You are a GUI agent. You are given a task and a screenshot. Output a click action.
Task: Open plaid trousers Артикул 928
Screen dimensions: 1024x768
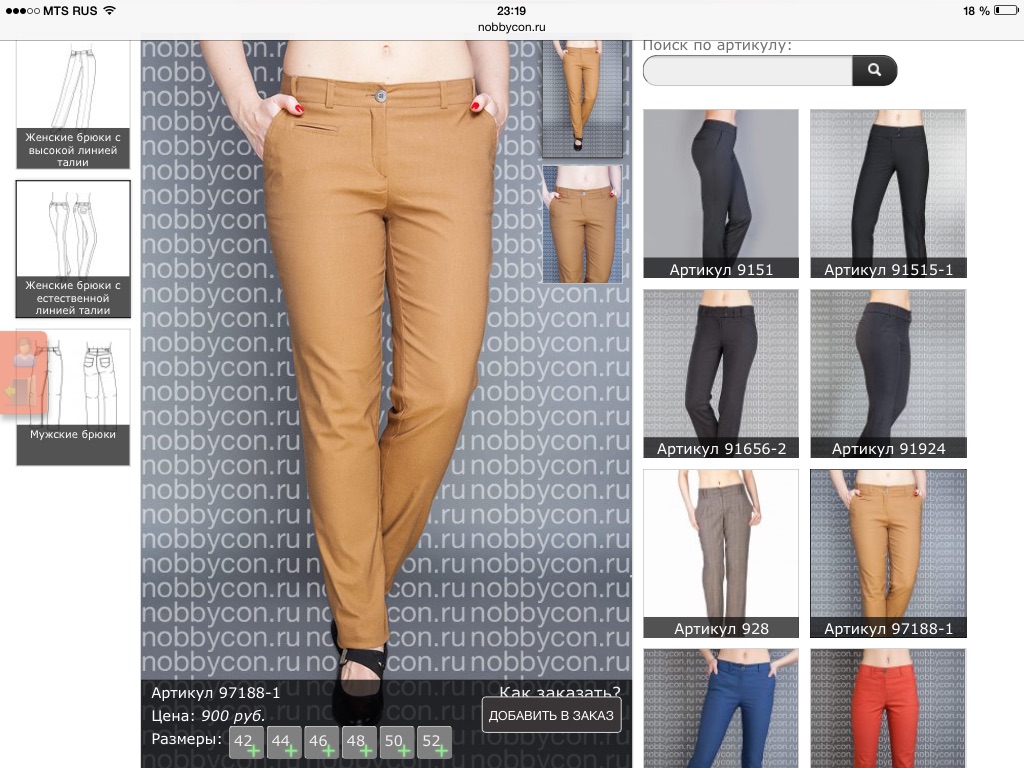(720, 553)
